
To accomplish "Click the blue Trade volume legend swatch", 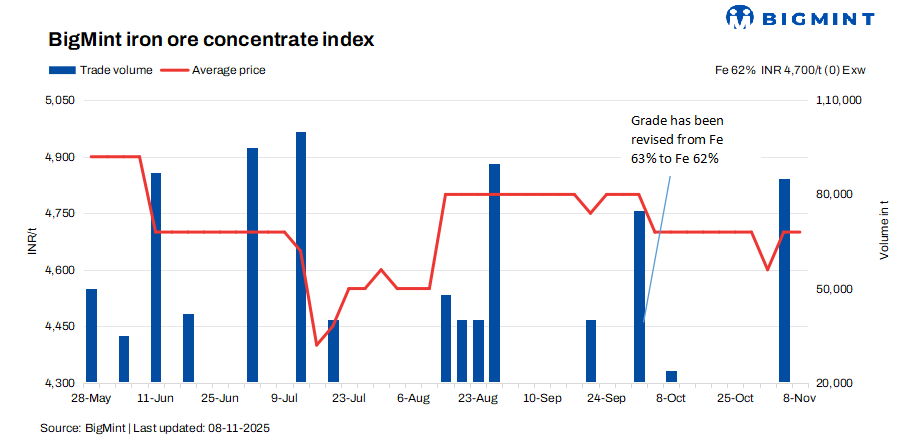I will pyautogui.click(x=61, y=70).
